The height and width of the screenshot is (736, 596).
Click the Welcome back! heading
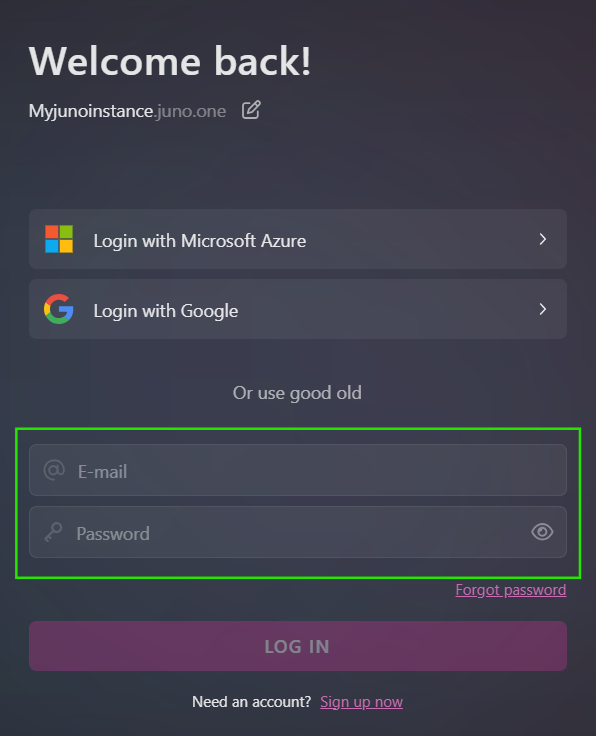(170, 61)
